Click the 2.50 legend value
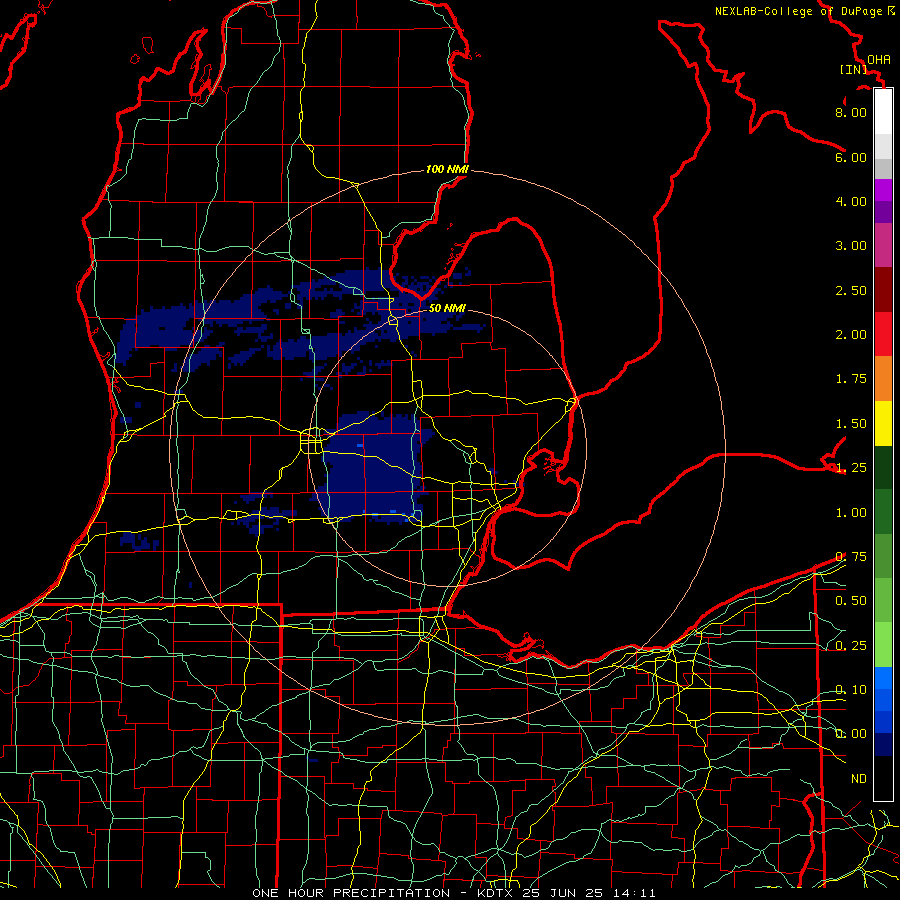The width and height of the screenshot is (900, 900). point(851,290)
